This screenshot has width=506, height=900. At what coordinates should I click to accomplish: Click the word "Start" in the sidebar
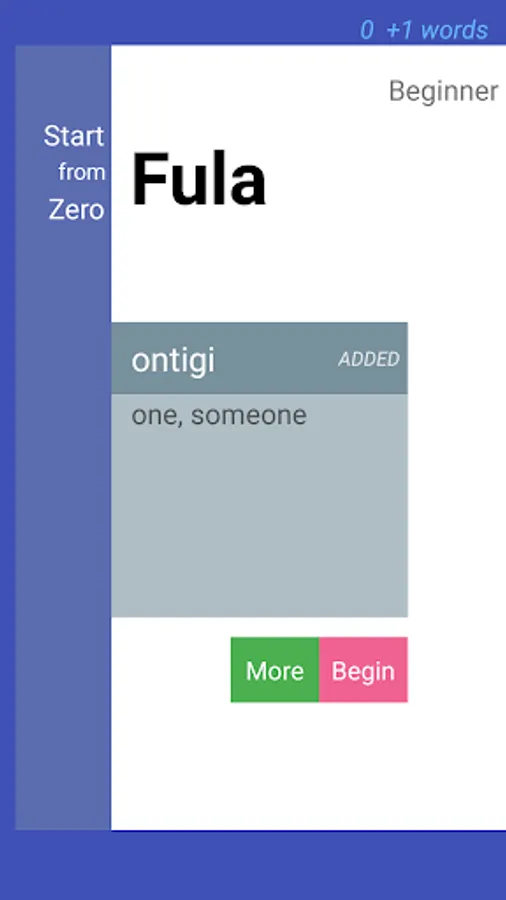pyautogui.click(x=74, y=136)
